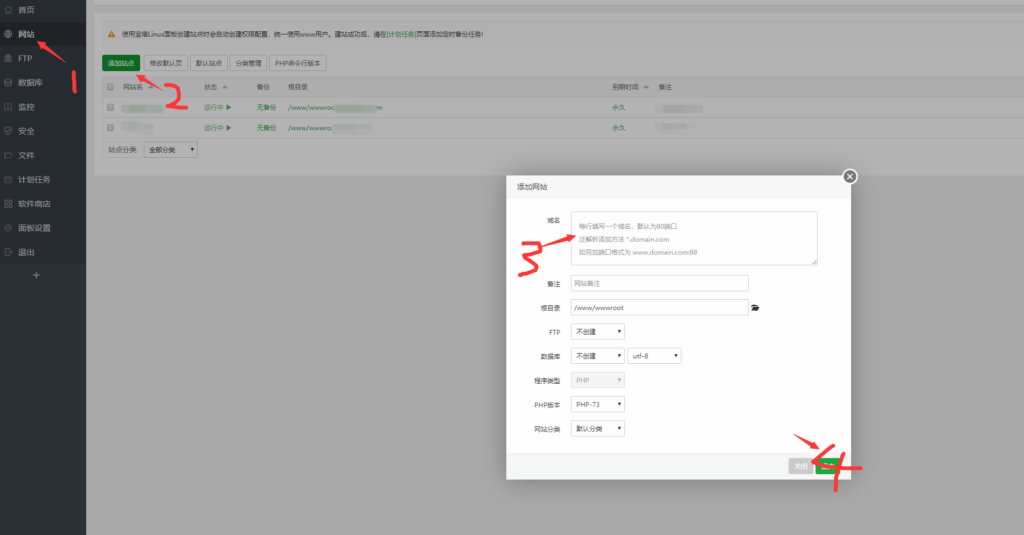Click the 文件 files folder icon in sidebar

tap(9, 155)
